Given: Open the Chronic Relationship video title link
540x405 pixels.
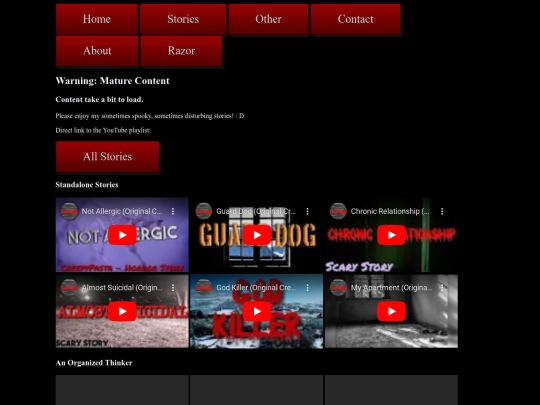Looking at the screenshot, I should pyautogui.click(x=390, y=211).
